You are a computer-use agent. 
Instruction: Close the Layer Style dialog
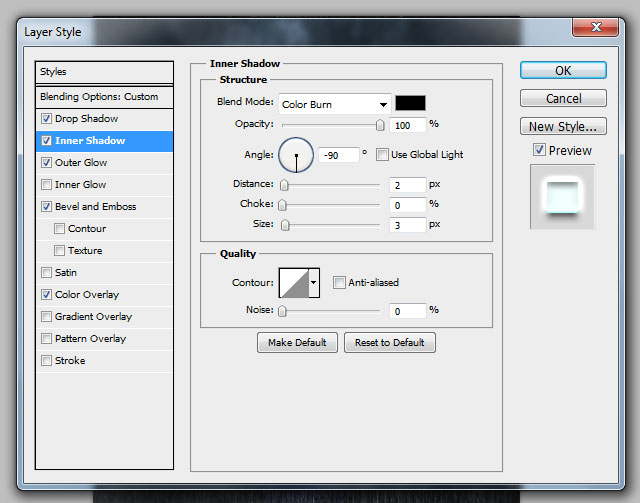596,27
